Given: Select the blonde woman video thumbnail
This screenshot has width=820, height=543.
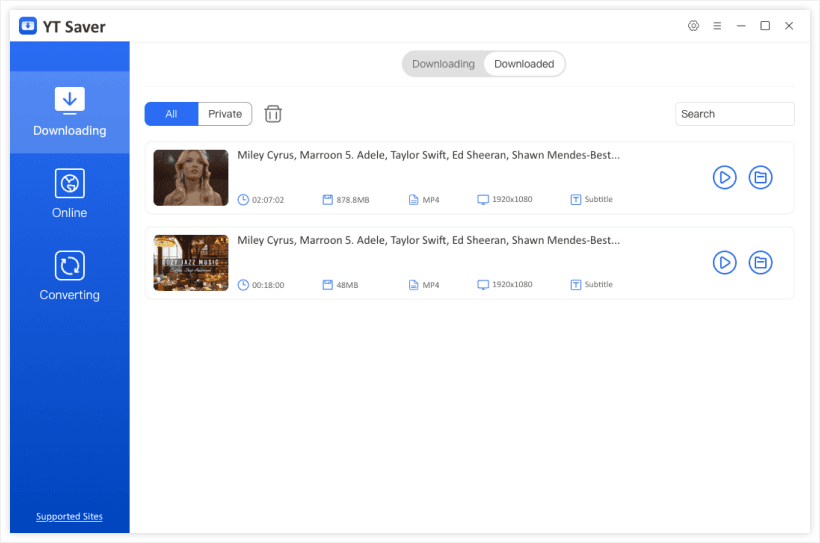Looking at the screenshot, I should (x=191, y=178).
